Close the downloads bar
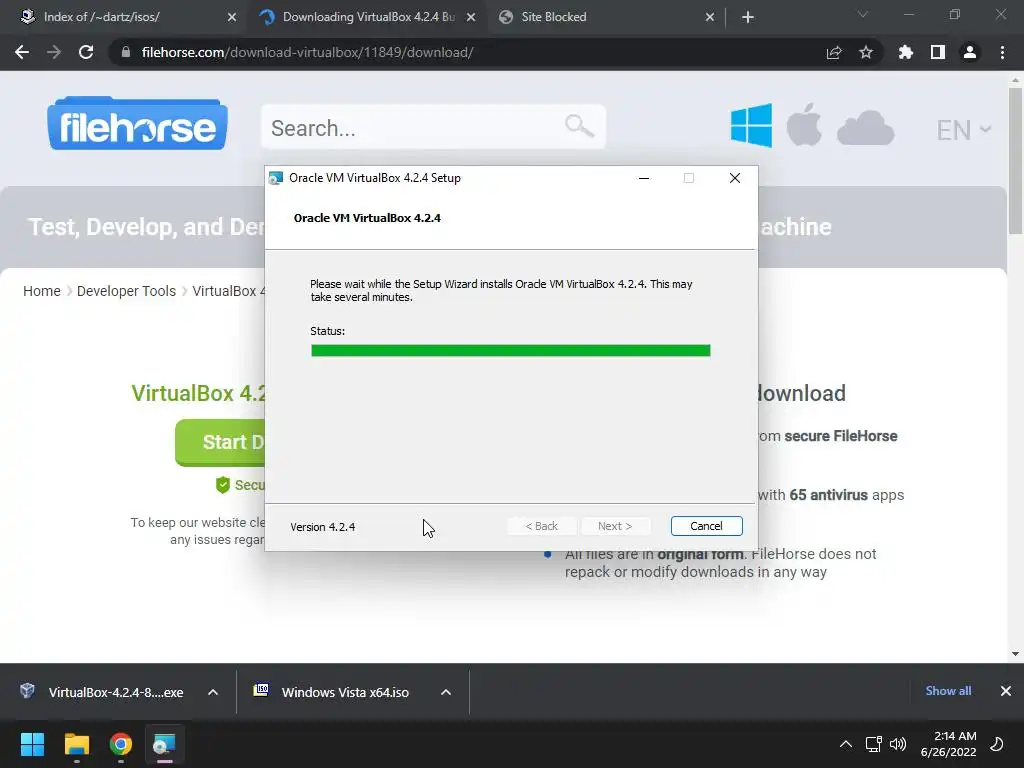Viewport: 1024px width, 768px height. [x=1006, y=691]
